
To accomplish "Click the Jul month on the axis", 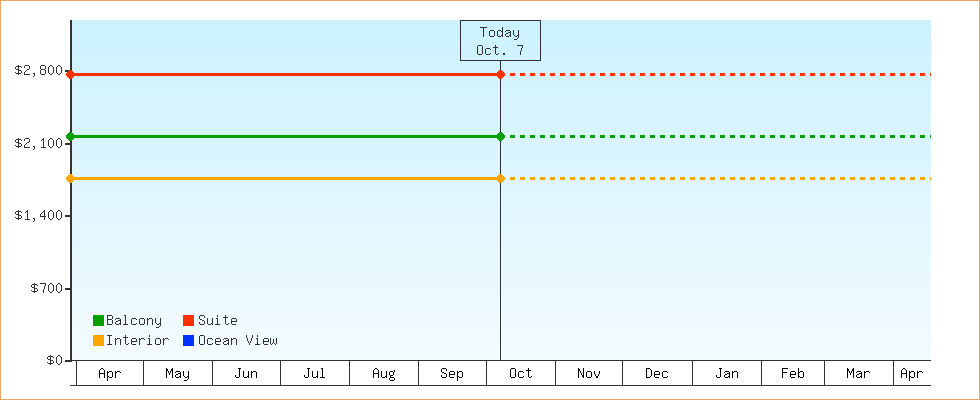I will coord(314,374).
